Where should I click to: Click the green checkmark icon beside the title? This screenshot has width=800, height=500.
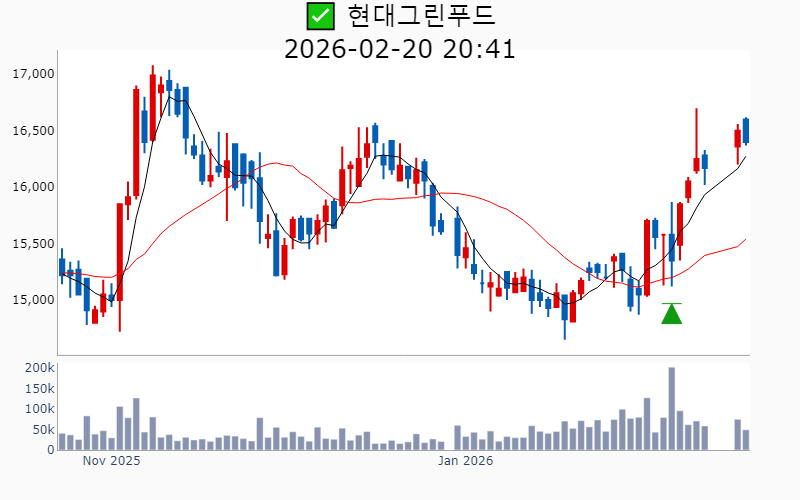pyautogui.click(x=319, y=16)
